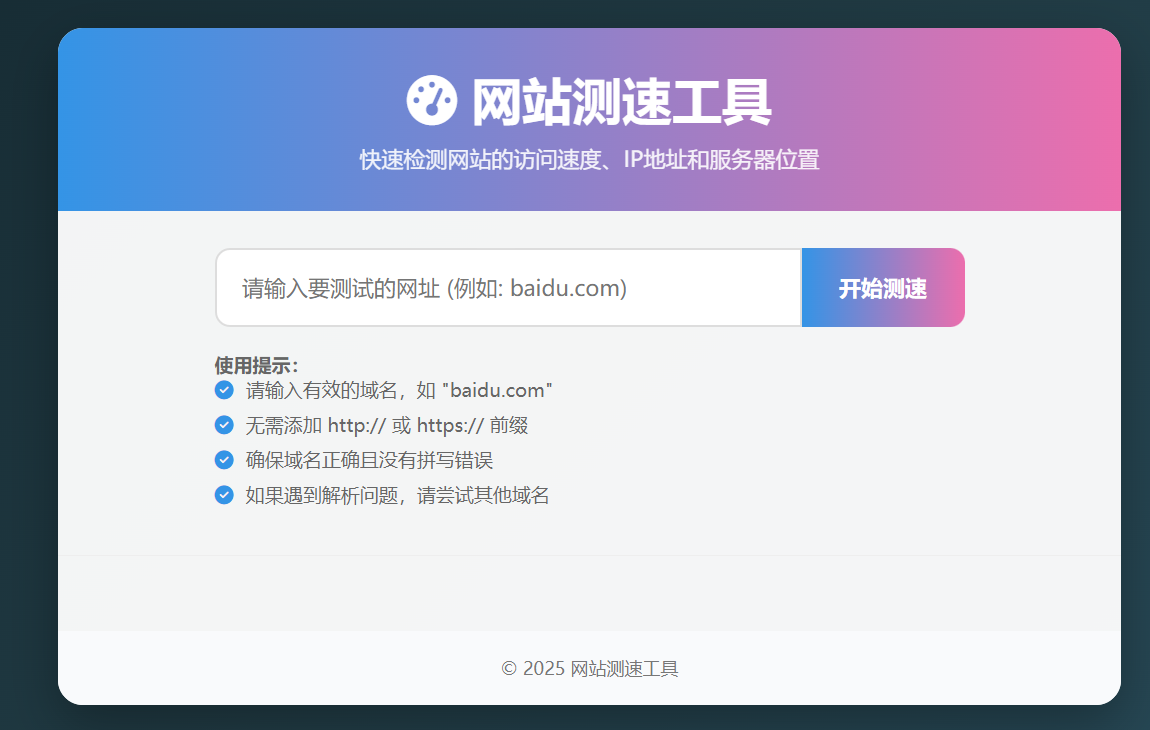Click check icon beside 如果遇到解析问题 tip
1150x730 pixels.
224,495
